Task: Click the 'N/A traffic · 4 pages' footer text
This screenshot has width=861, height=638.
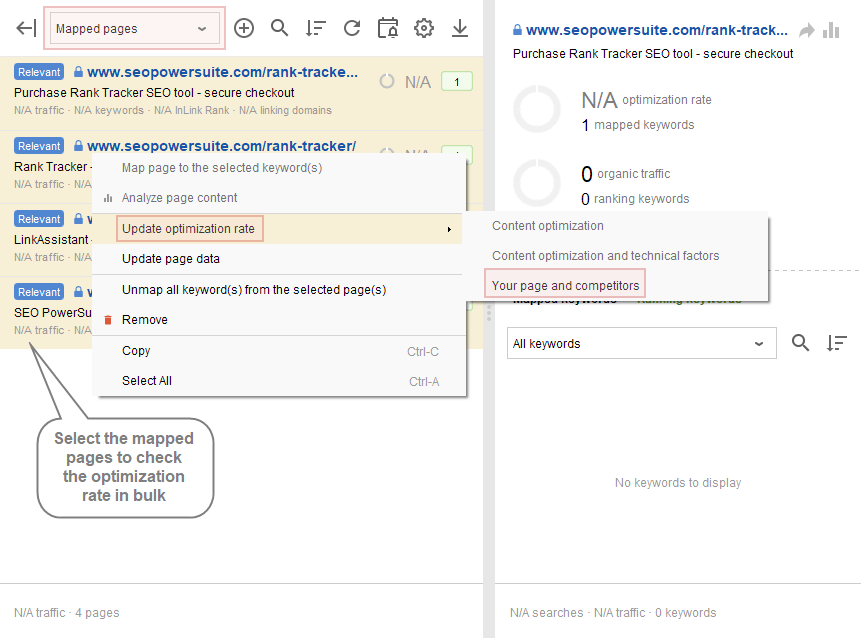Action: click(x=66, y=613)
